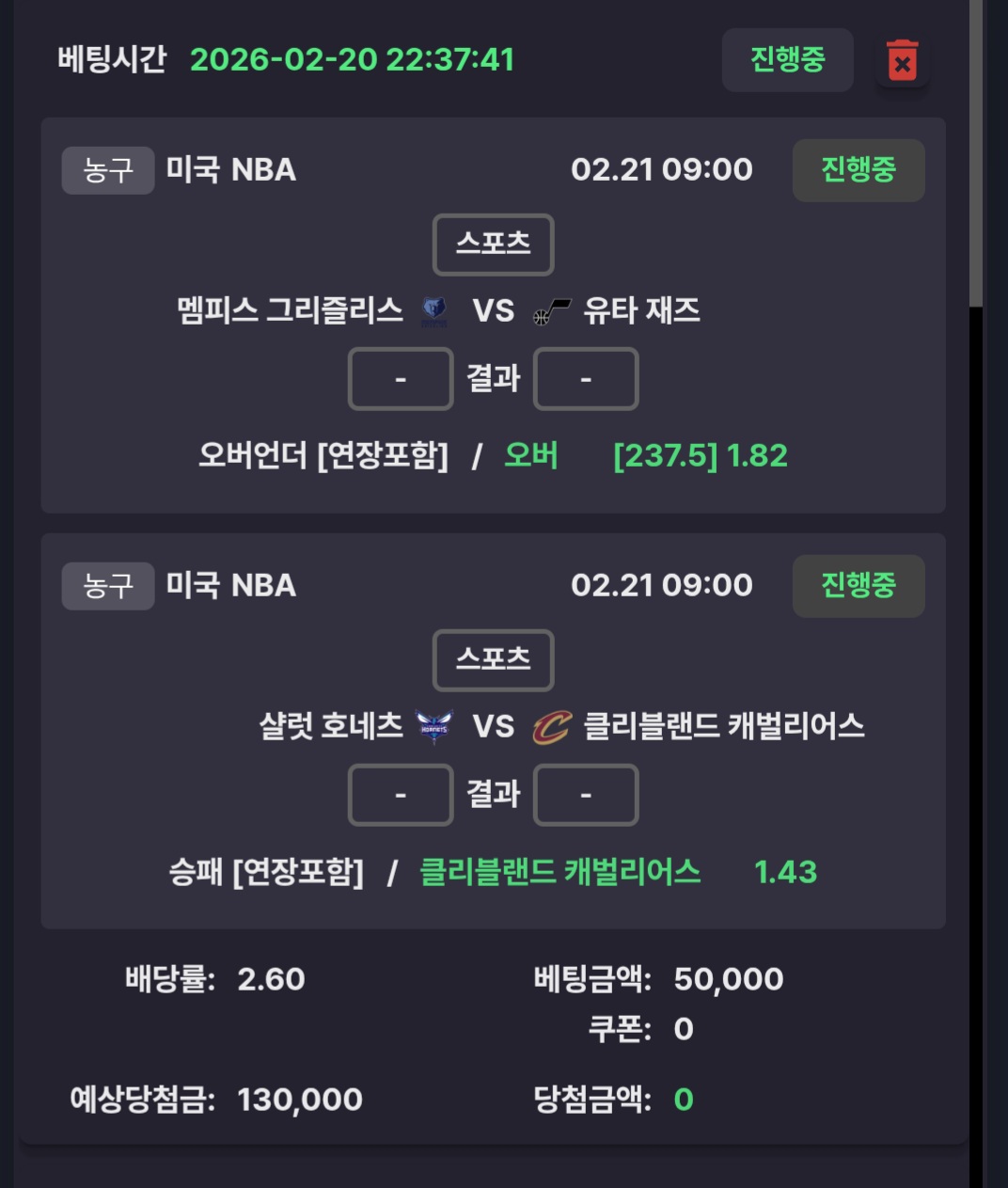Viewport: 1008px width, 1188px height.
Task: Click Charlotte Hornets result score box
Action: (x=401, y=795)
